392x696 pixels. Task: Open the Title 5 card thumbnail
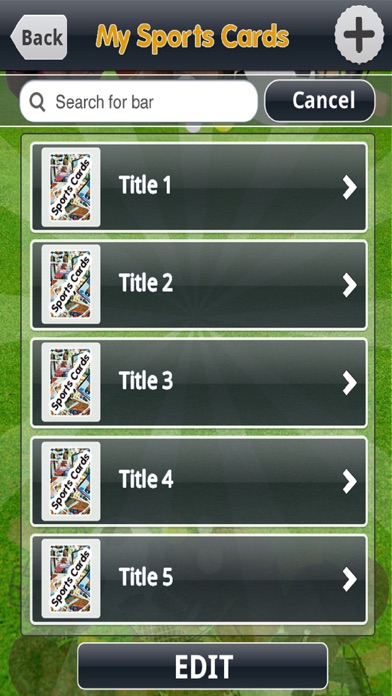(71, 578)
